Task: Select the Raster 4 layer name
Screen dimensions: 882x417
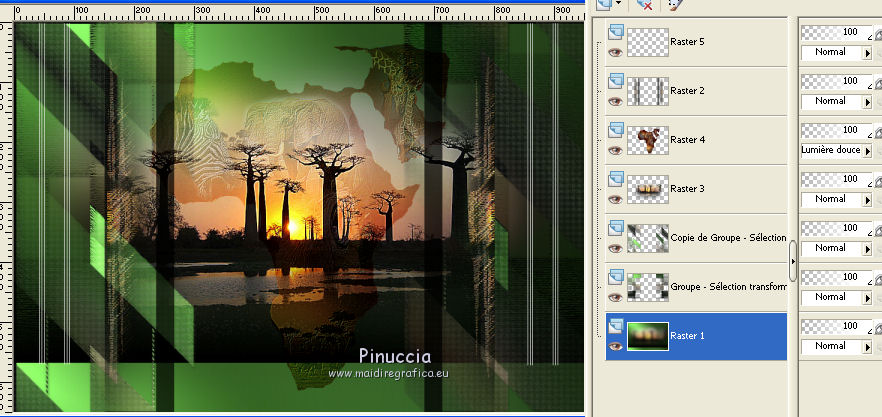Action: pos(687,140)
